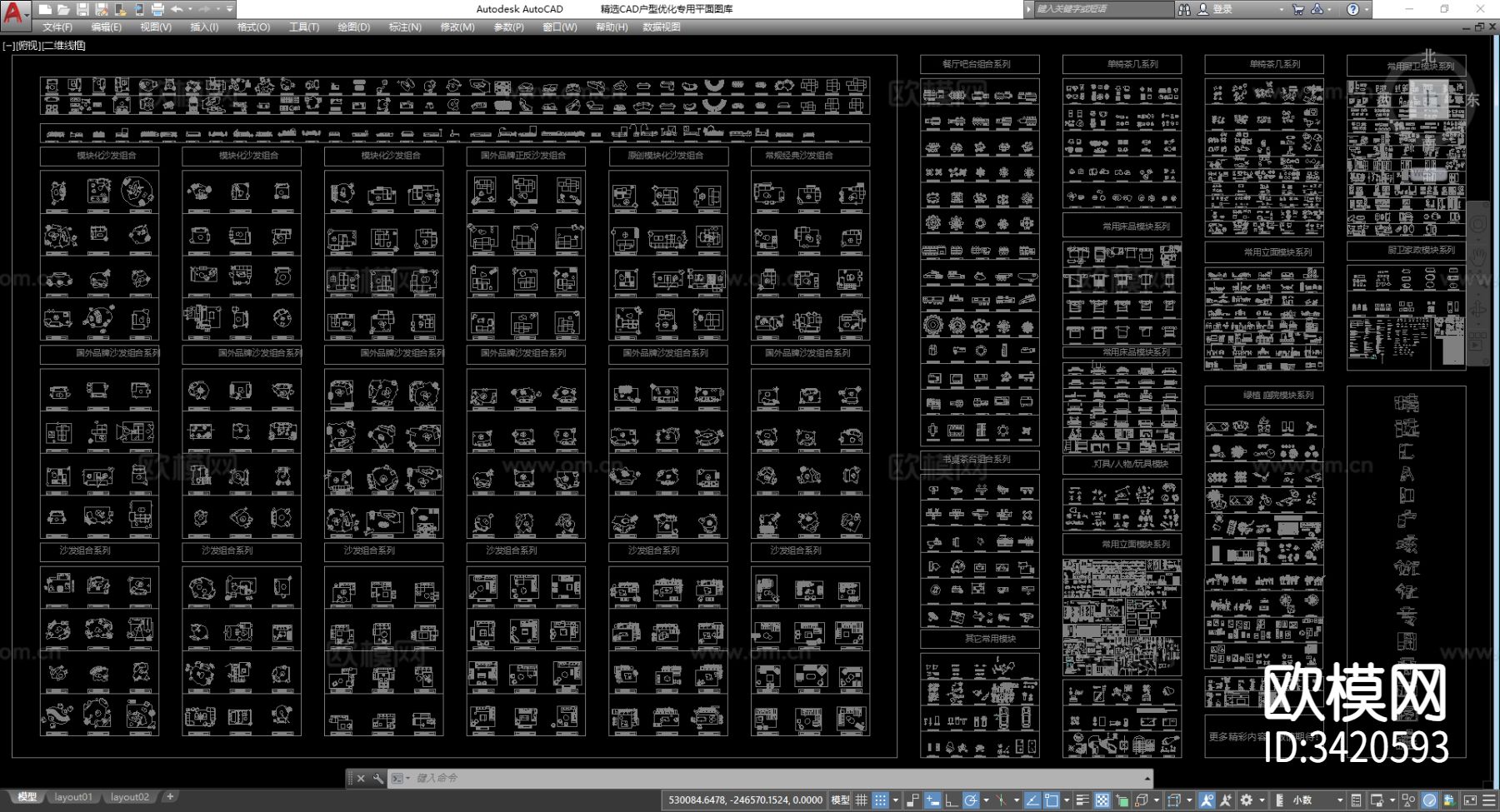This screenshot has height=812, width=1500.
Task: Click the A360 triangle icon
Action: [1317, 9]
